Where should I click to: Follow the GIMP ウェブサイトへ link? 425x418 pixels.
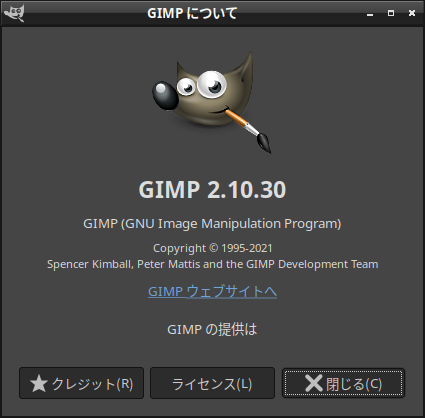point(212,292)
